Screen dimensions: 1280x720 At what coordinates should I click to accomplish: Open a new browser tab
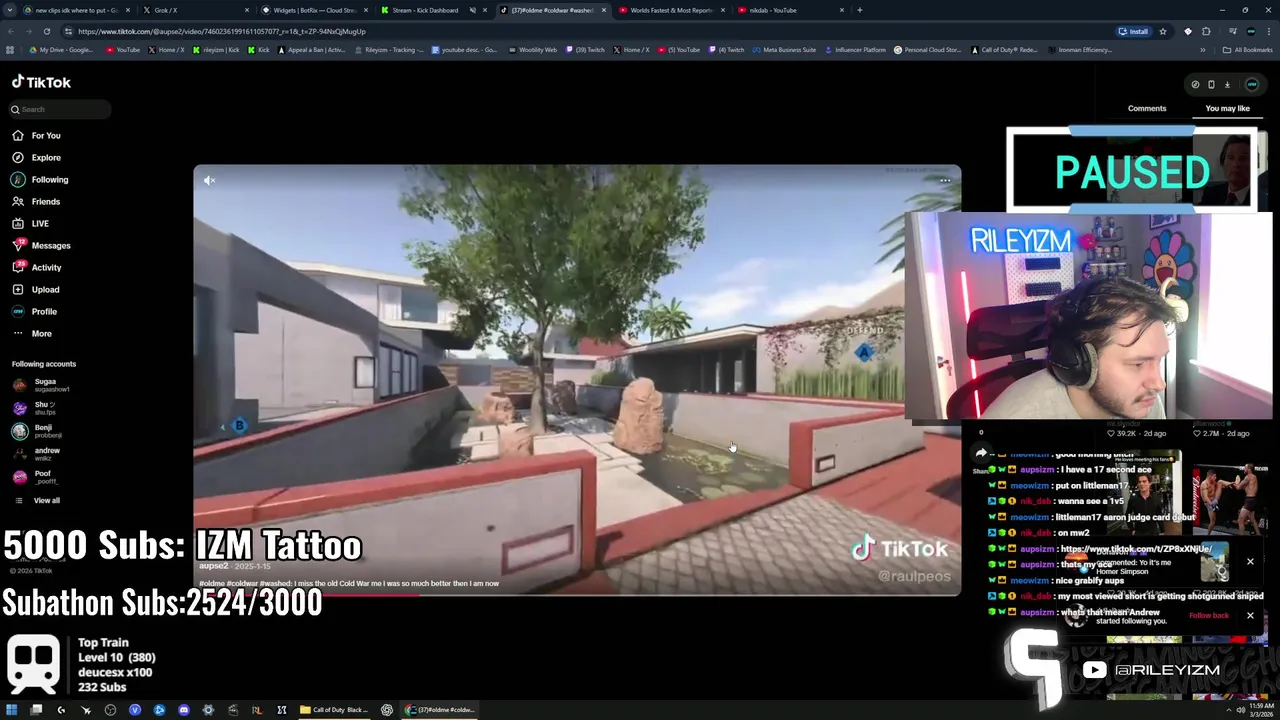click(x=859, y=10)
